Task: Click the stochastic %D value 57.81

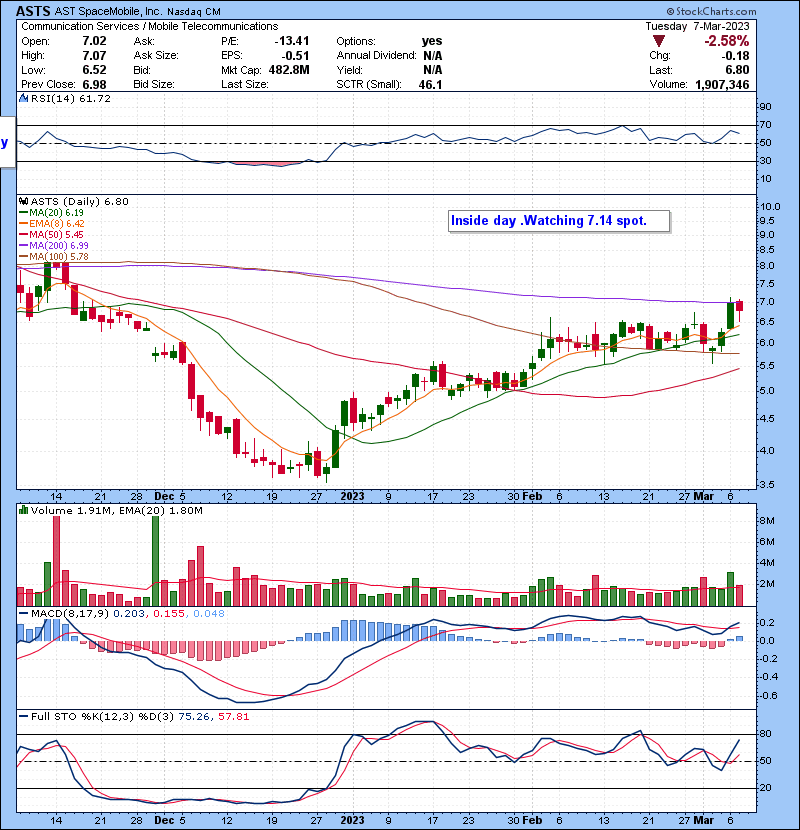Action: coord(233,717)
